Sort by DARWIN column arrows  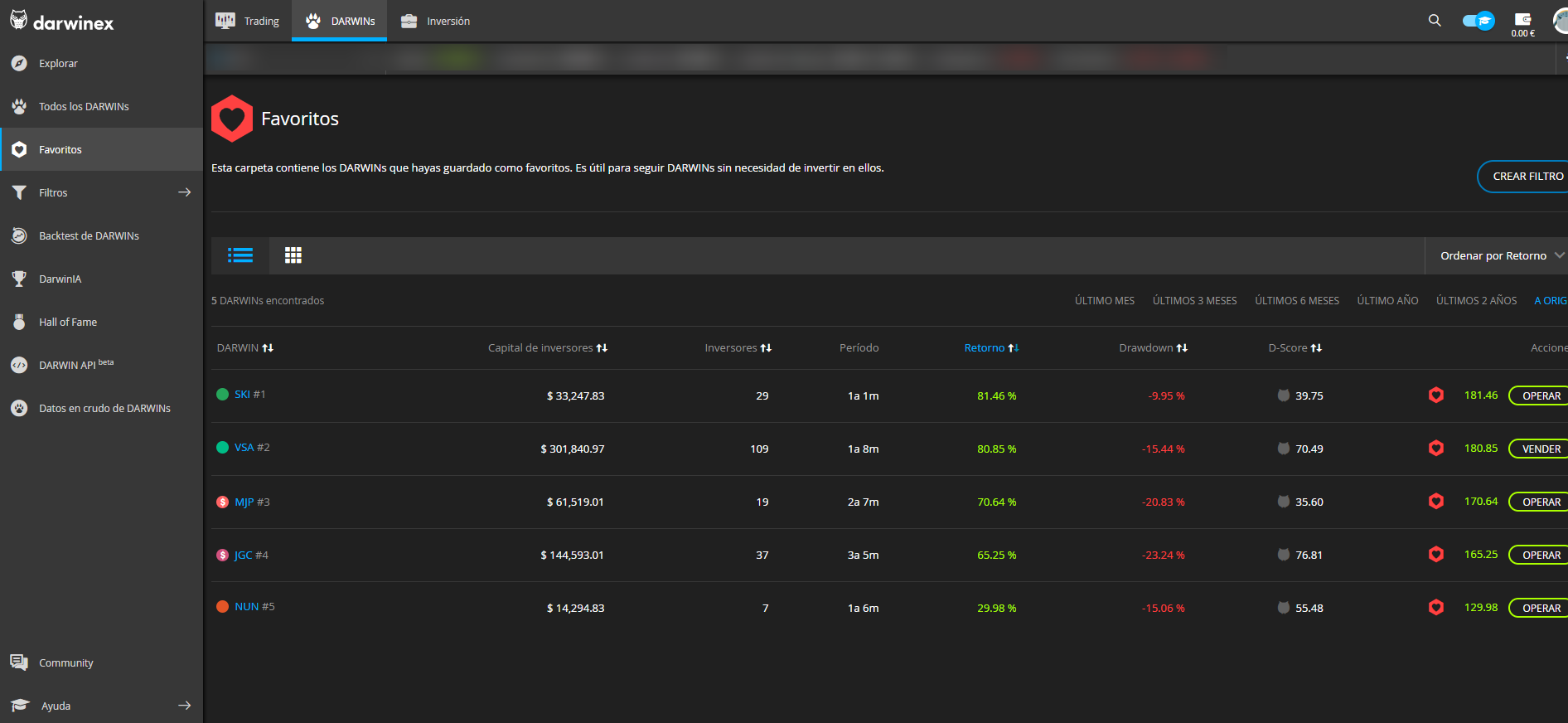268,348
